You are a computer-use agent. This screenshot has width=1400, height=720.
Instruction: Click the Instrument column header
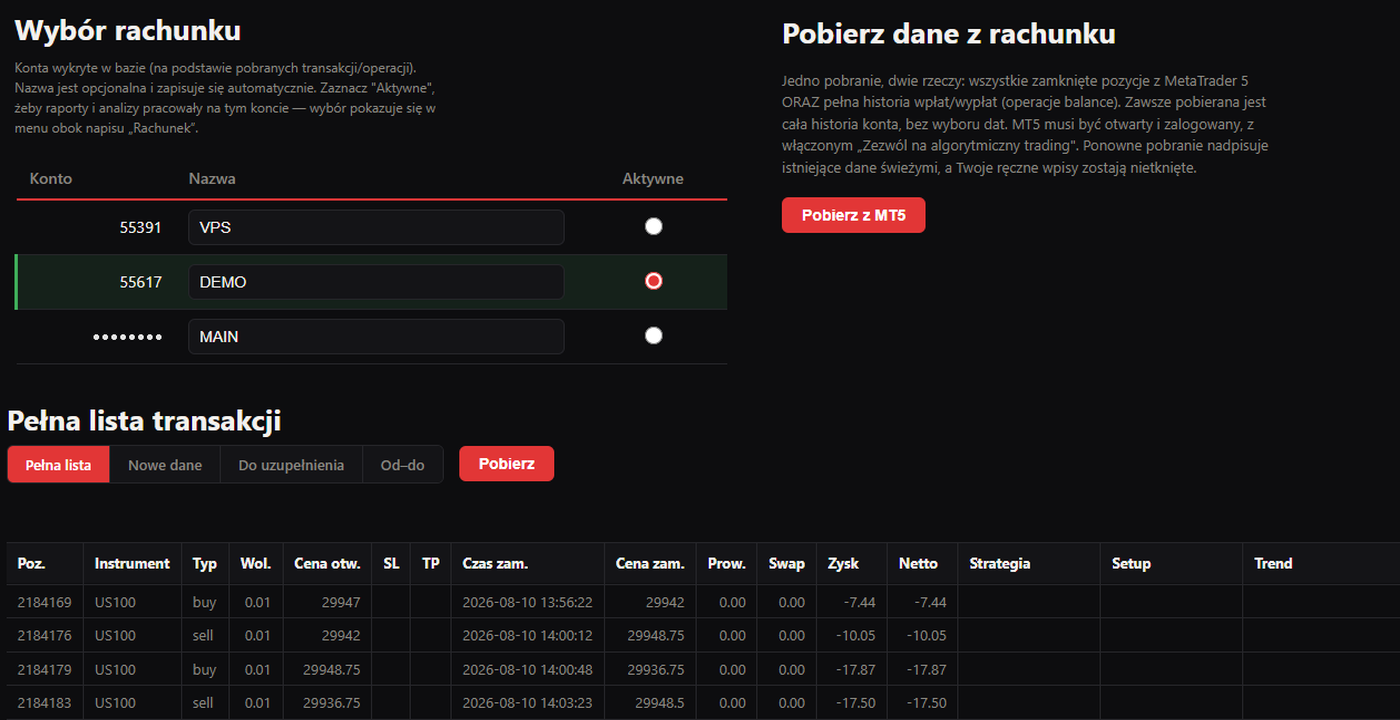coord(132,564)
